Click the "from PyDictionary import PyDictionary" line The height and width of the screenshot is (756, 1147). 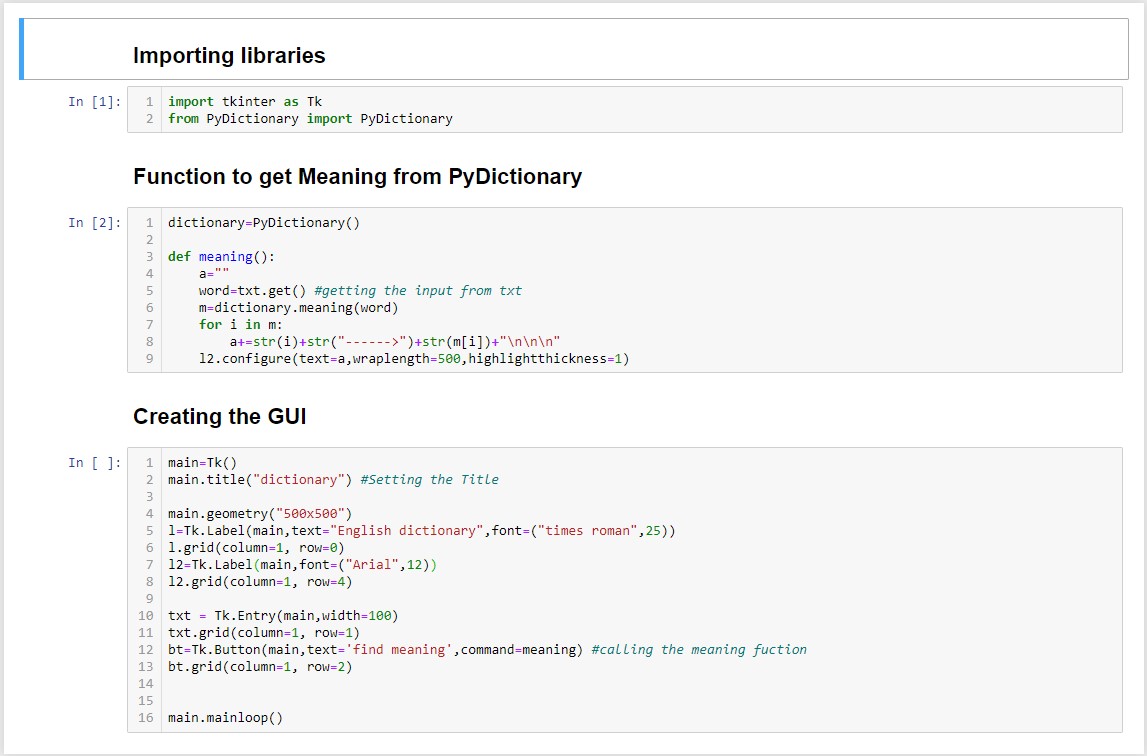310,119
